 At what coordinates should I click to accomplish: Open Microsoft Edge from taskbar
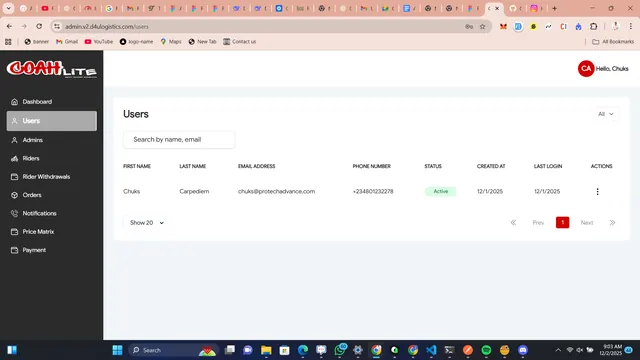303,350
